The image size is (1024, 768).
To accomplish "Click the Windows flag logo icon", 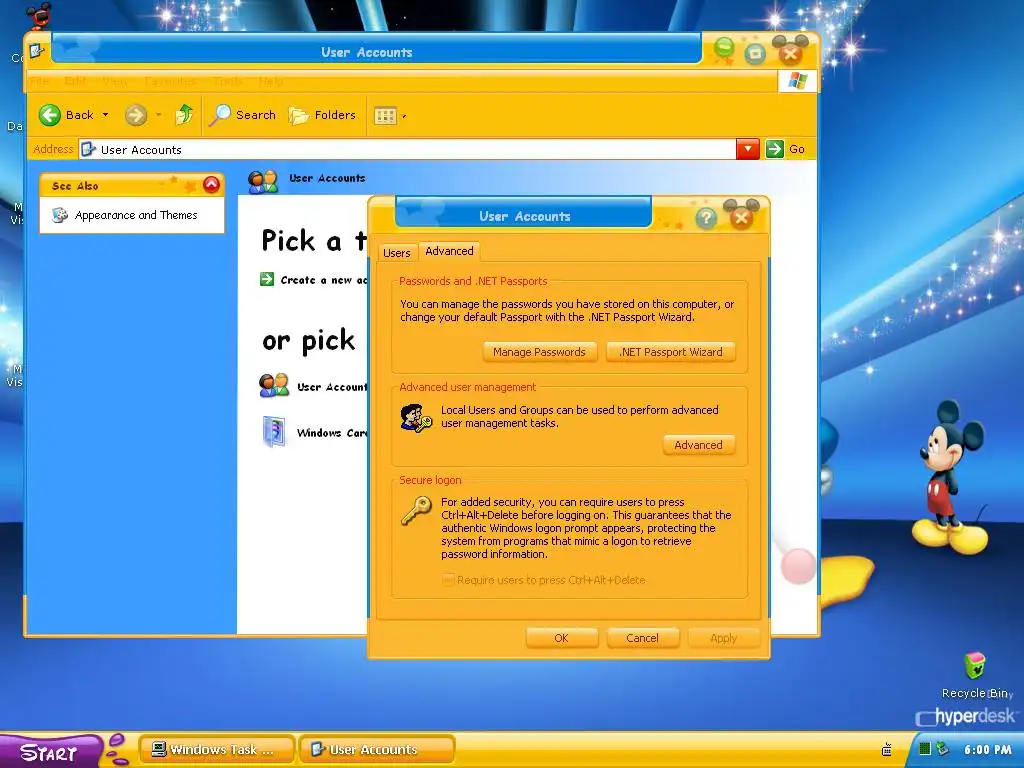I will 797,81.
